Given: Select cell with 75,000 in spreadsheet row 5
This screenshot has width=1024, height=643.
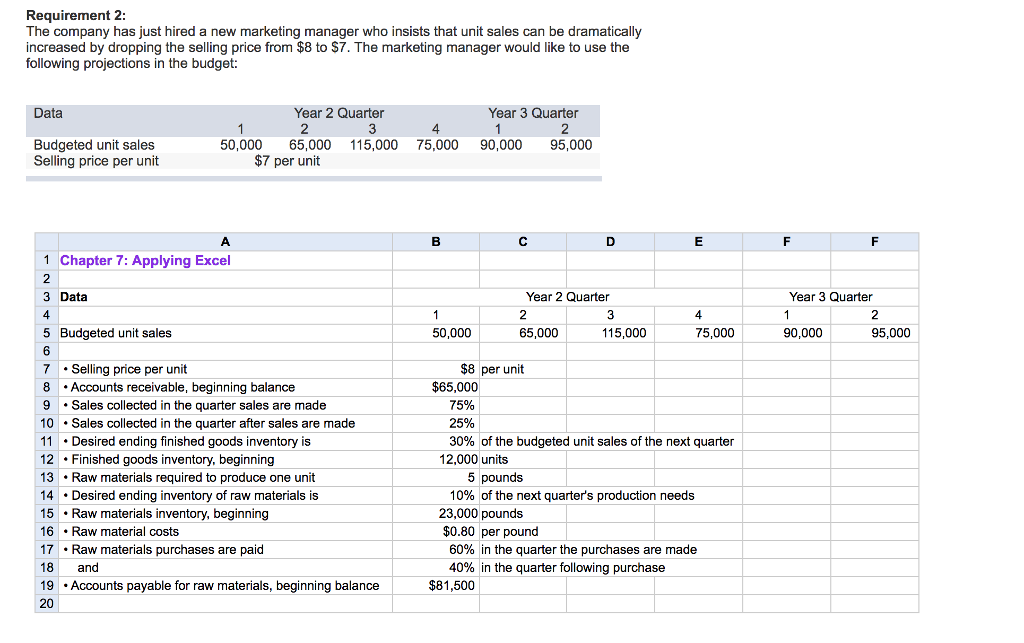Looking at the screenshot, I should [699, 333].
